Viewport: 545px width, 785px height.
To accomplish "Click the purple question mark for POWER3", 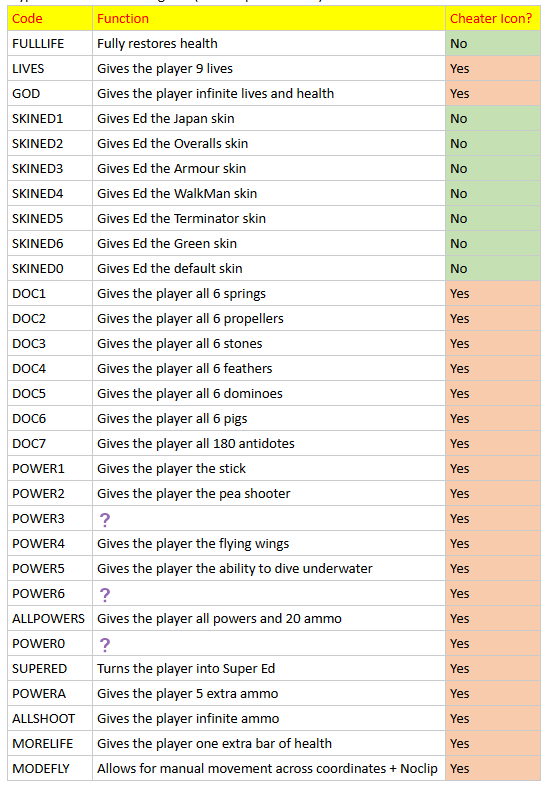I will tap(105, 520).
